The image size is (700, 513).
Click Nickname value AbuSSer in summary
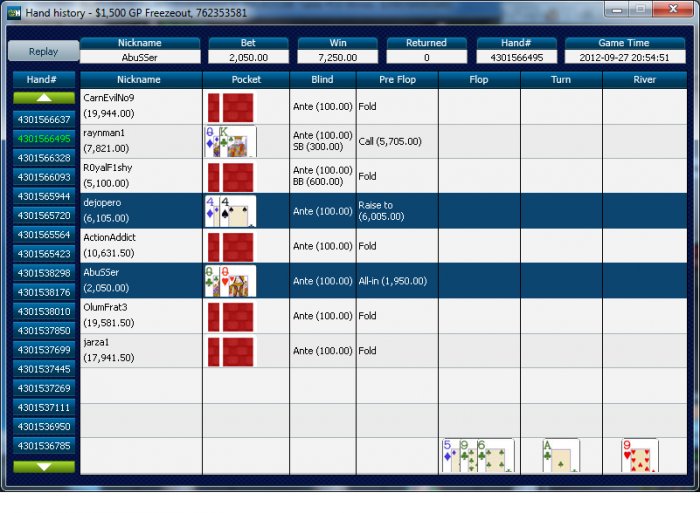click(x=140, y=58)
